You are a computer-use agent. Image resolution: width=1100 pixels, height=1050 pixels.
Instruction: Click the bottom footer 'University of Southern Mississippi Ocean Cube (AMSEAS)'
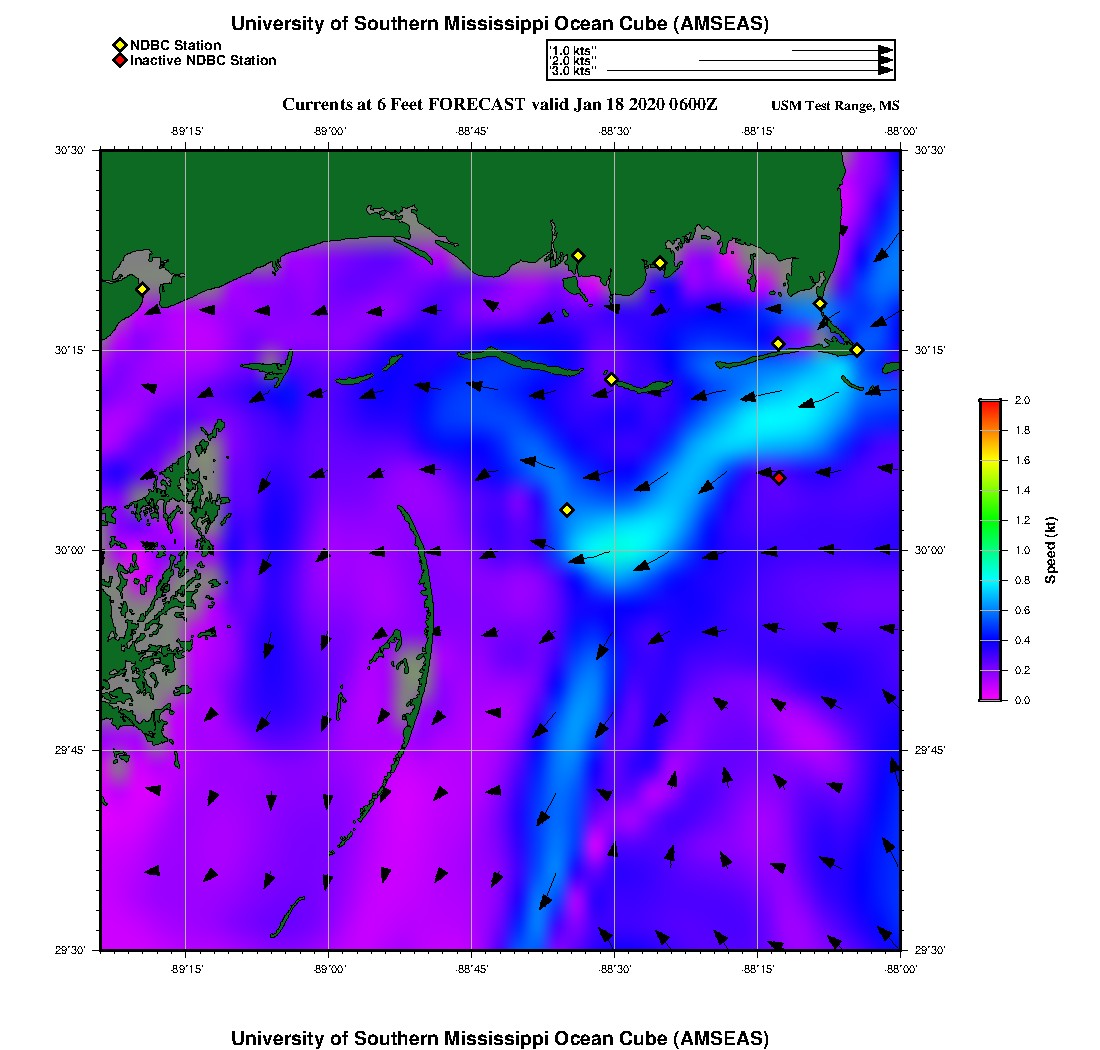[x=499, y=1039]
